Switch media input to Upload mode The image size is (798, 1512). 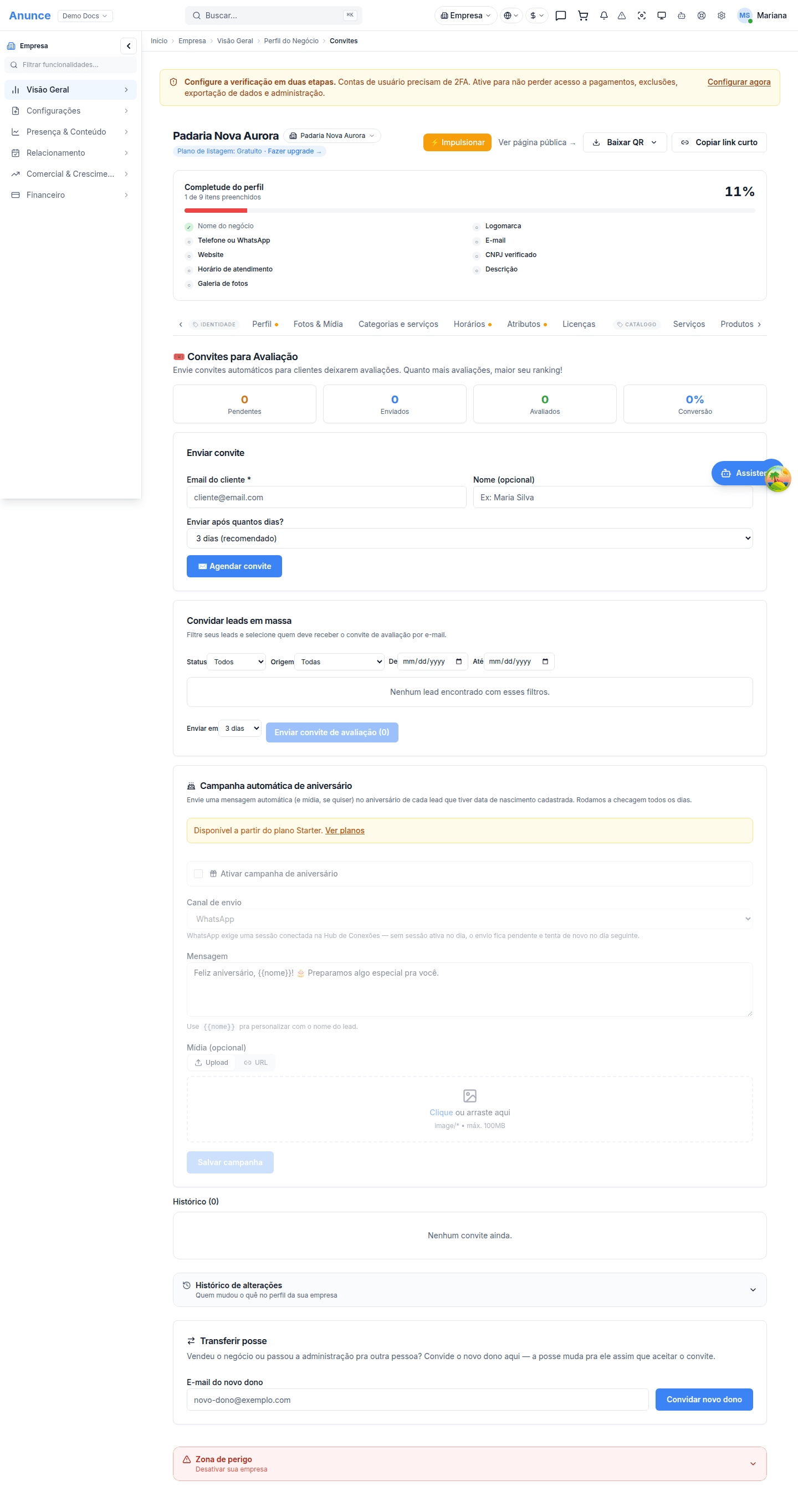click(211, 1063)
